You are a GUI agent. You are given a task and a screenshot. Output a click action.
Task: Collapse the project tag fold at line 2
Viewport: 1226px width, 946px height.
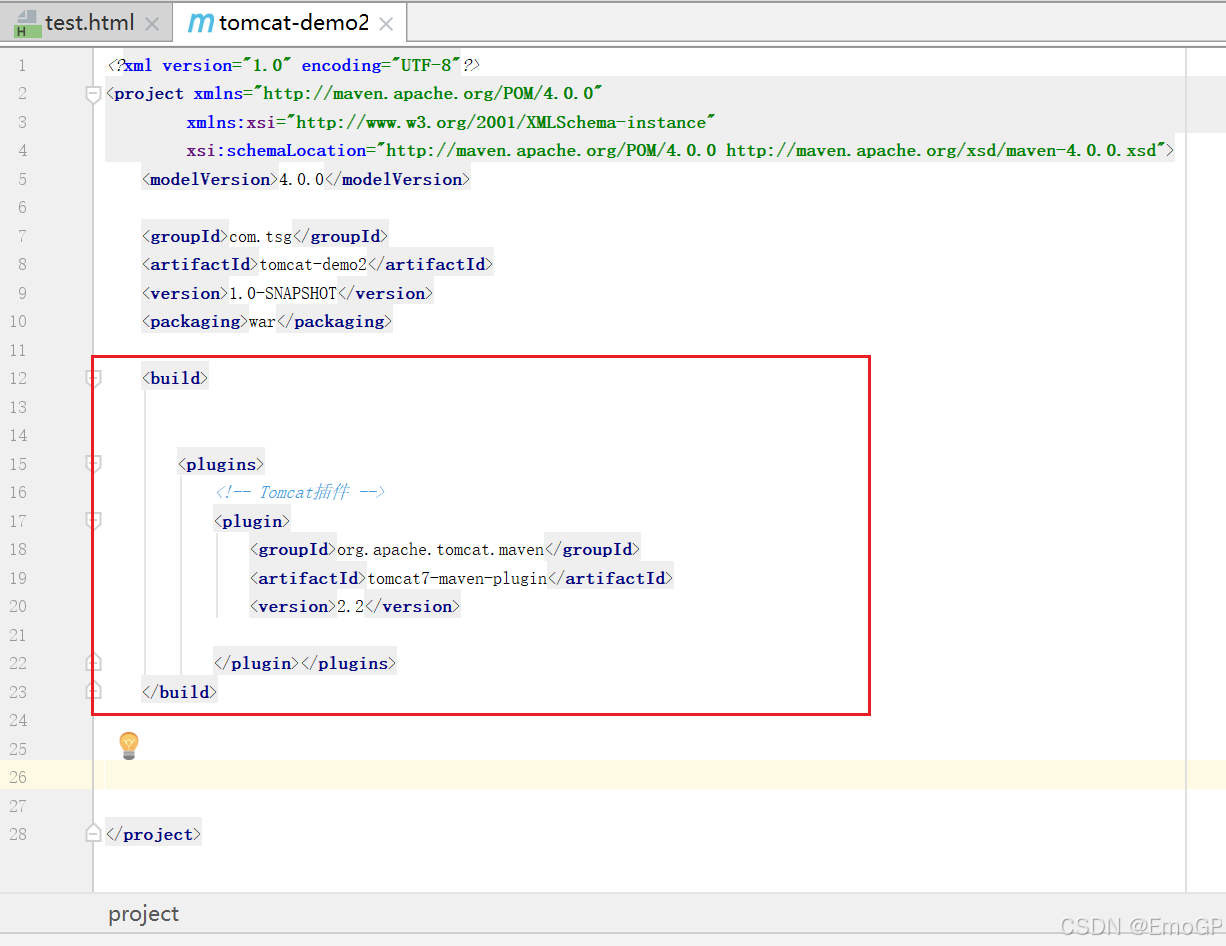pos(93,94)
